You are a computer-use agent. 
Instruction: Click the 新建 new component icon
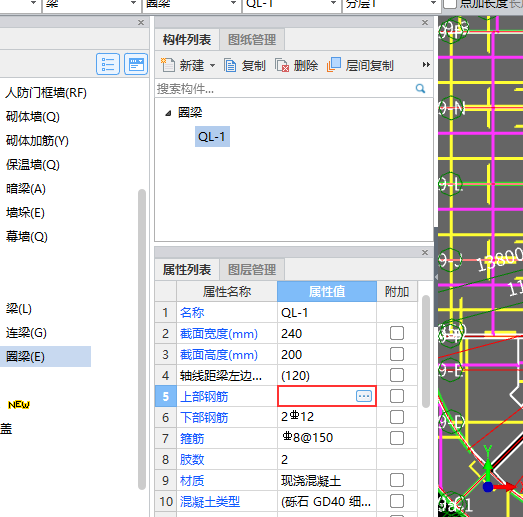(168, 65)
